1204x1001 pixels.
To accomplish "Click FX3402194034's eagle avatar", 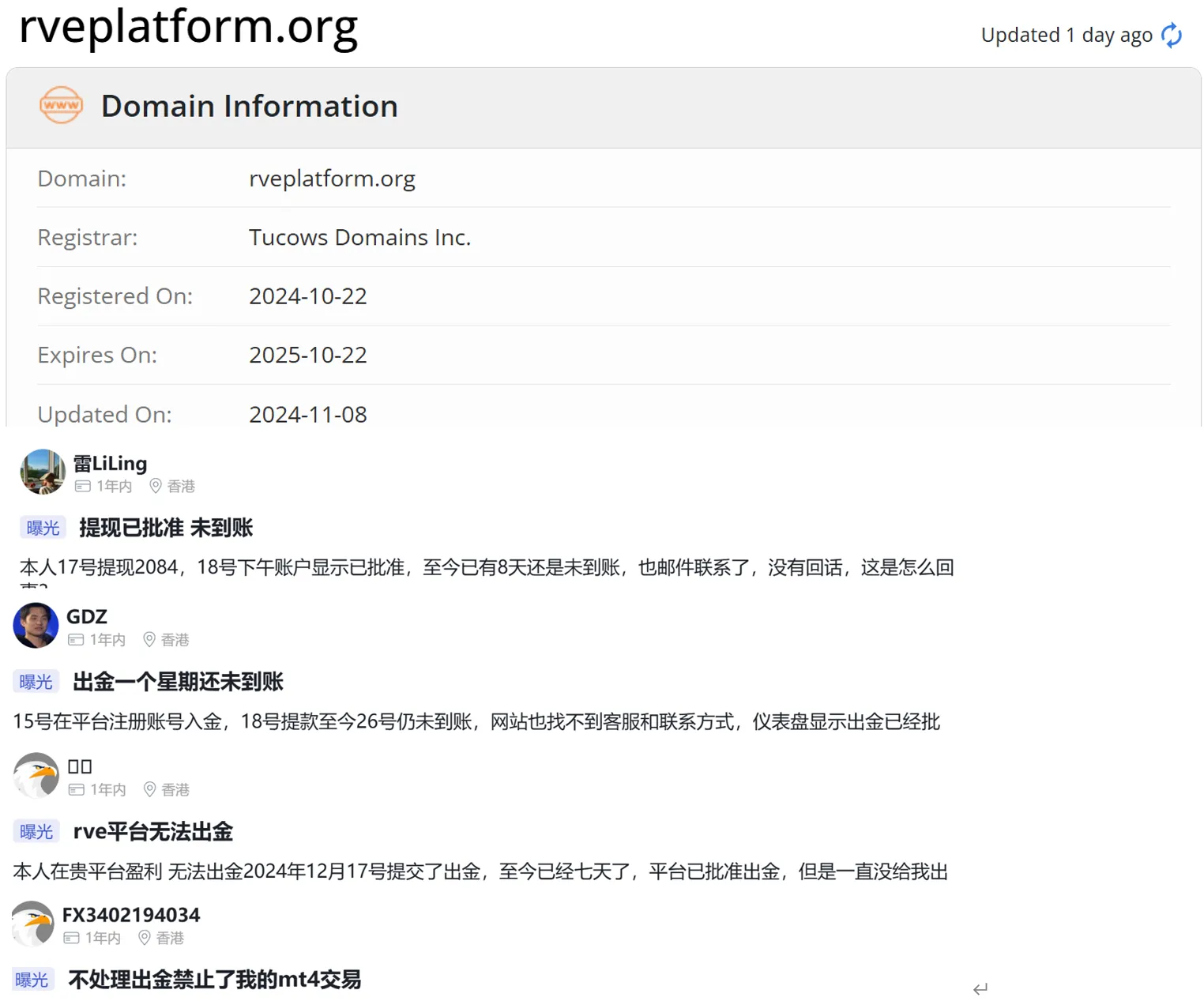I will click(x=34, y=923).
